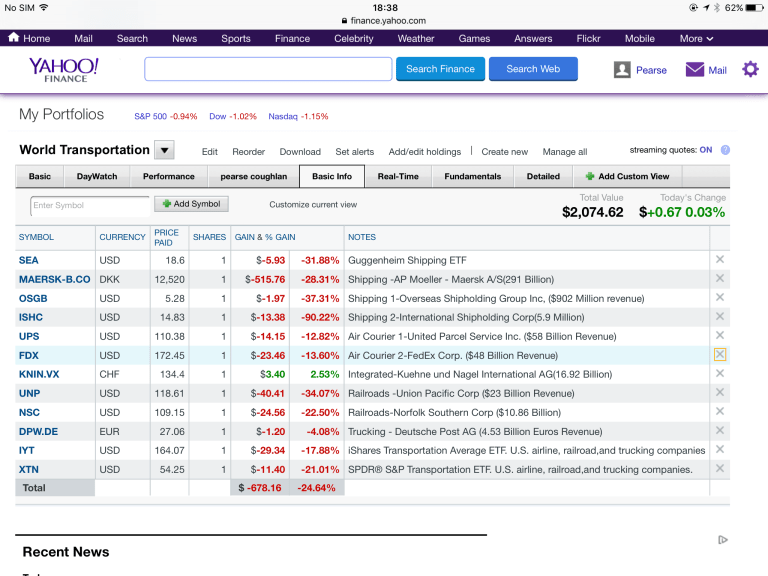Remove the NSC row with X
The width and height of the screenshot is (768, 576).
[720, 411]
